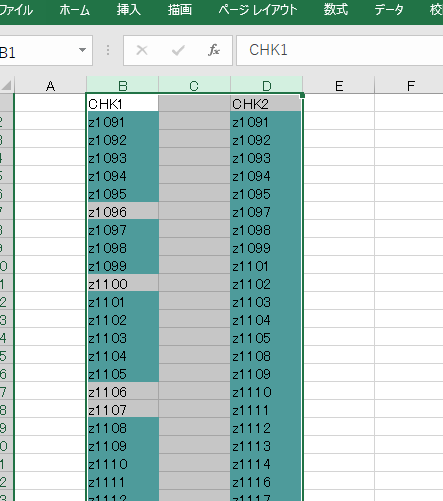This screenshot has height=501, width=443.
Task: Select z1091 in column B
Action: coord(123,122)
